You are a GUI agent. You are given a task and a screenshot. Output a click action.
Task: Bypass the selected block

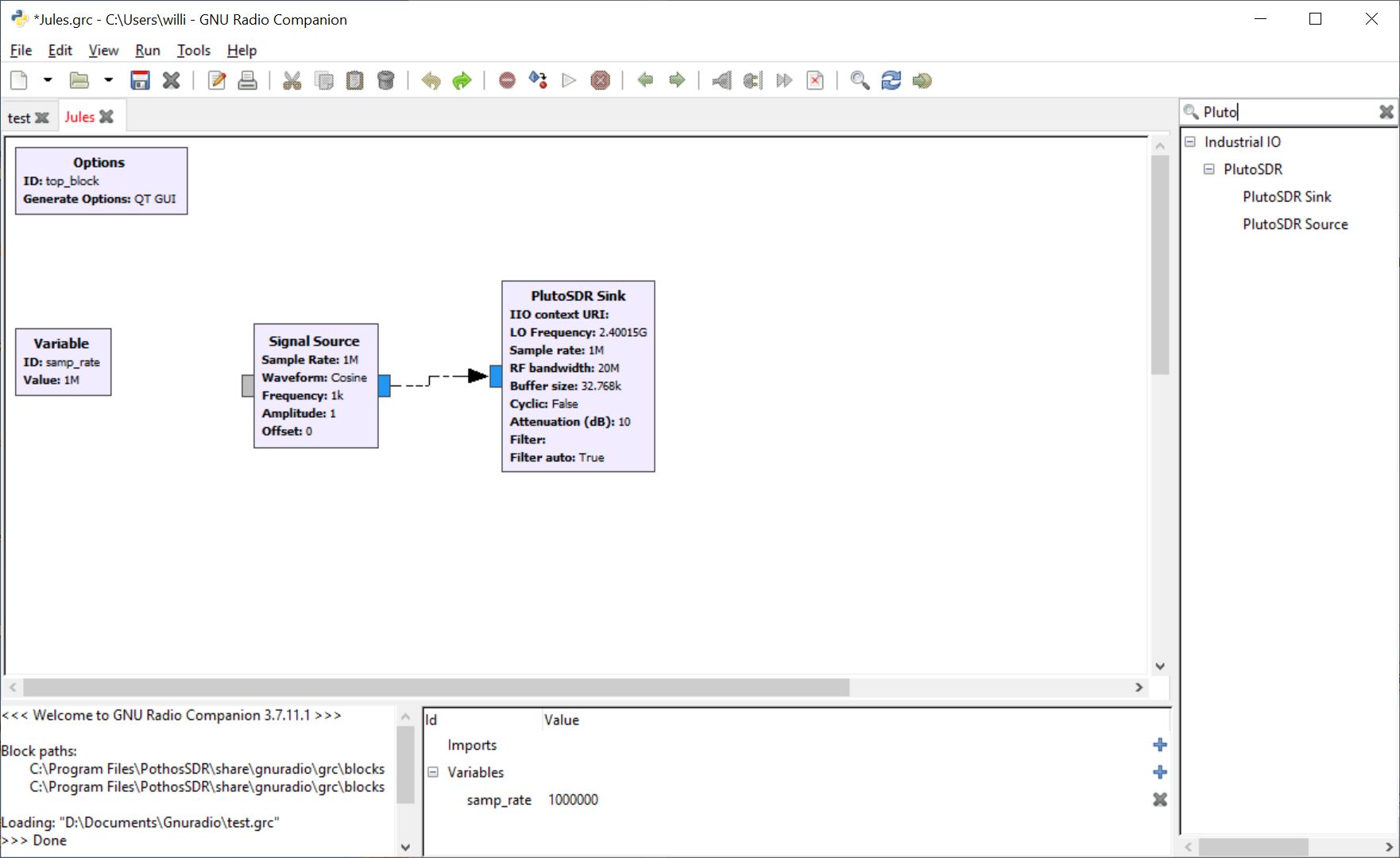pos(784,80)
